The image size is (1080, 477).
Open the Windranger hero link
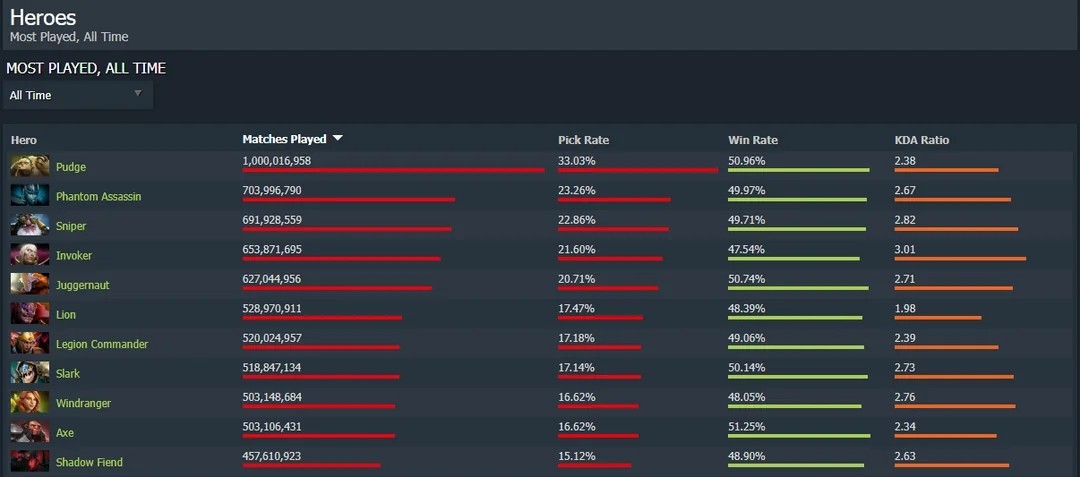(83, 403)
